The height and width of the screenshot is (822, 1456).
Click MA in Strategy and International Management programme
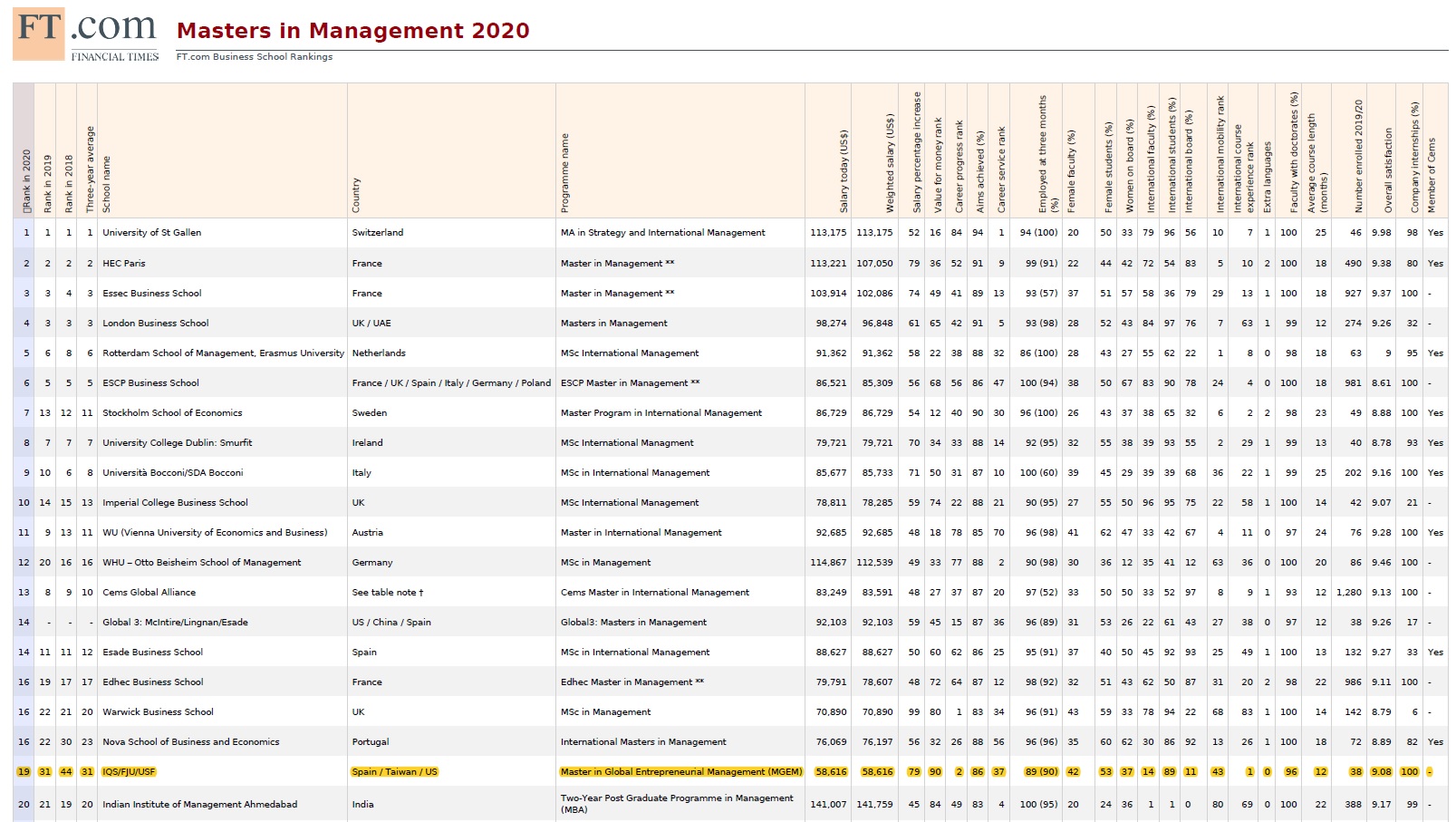coord(663,233)
